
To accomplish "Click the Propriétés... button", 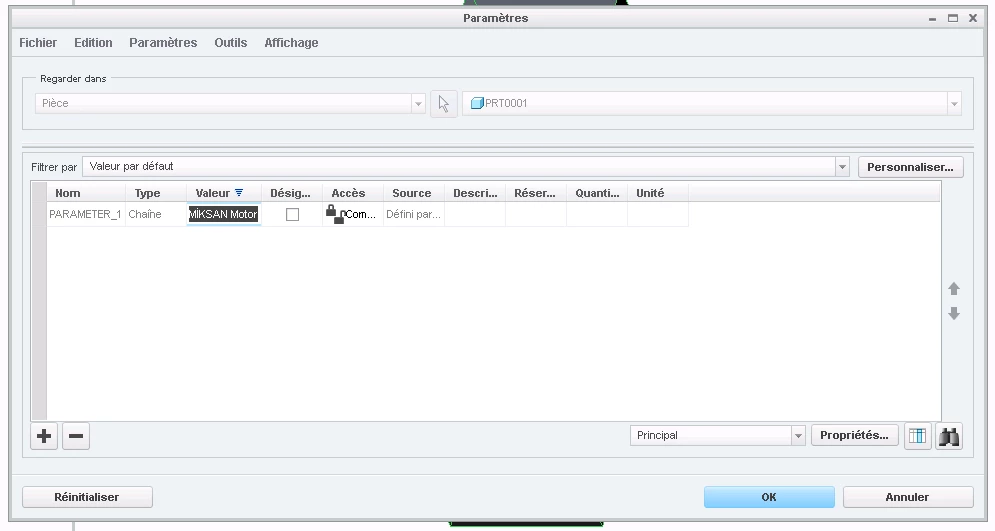I will pyautogui.click(x=854, y=435).
